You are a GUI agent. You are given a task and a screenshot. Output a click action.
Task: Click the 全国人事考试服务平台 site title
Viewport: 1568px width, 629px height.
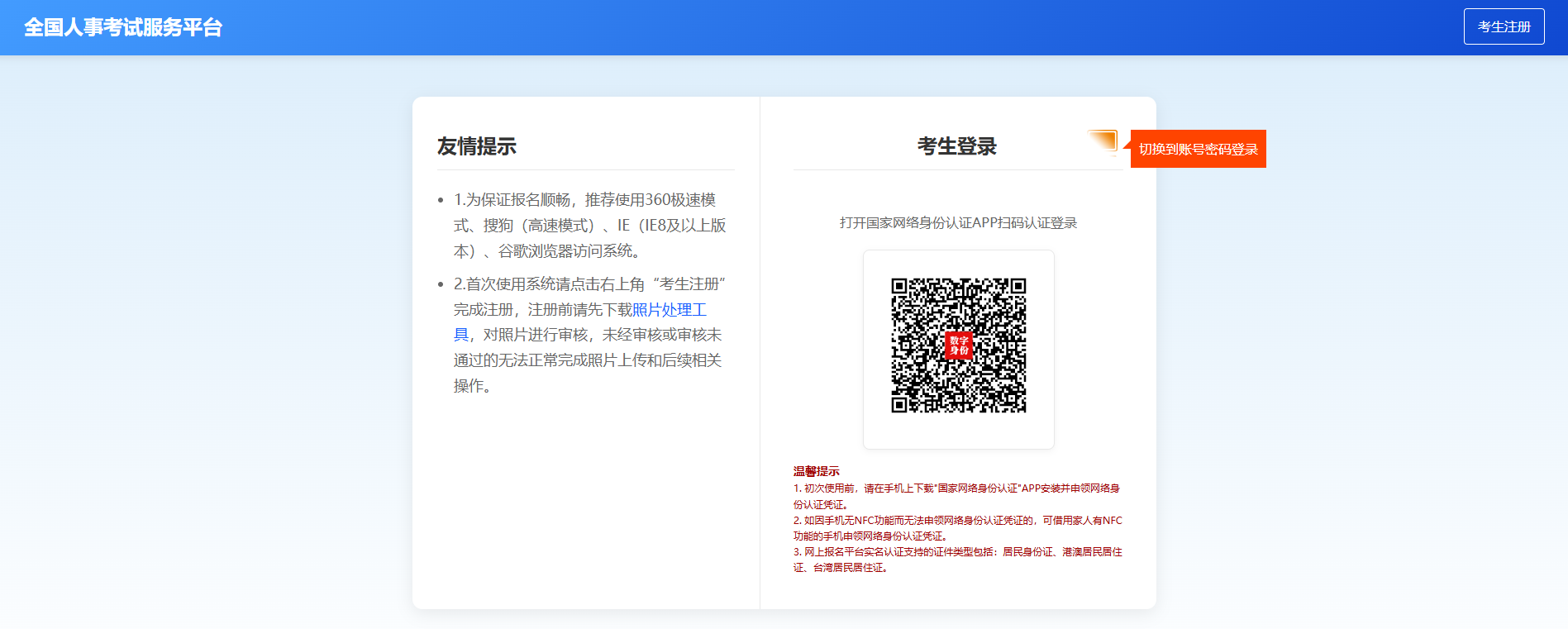(123, 27)
